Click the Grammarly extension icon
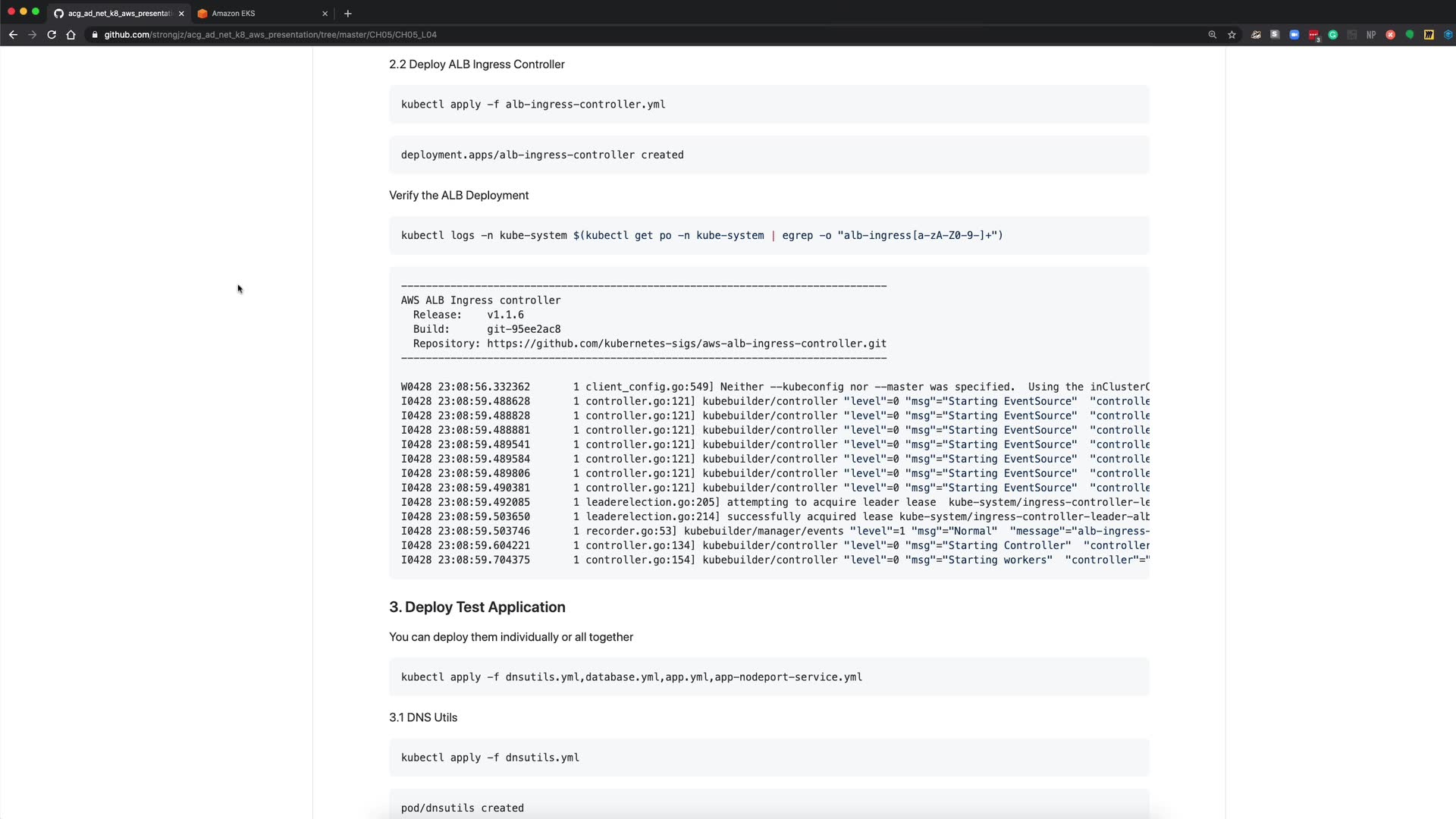Screen dimensions: 1456x819 [x=1332, y=35]
